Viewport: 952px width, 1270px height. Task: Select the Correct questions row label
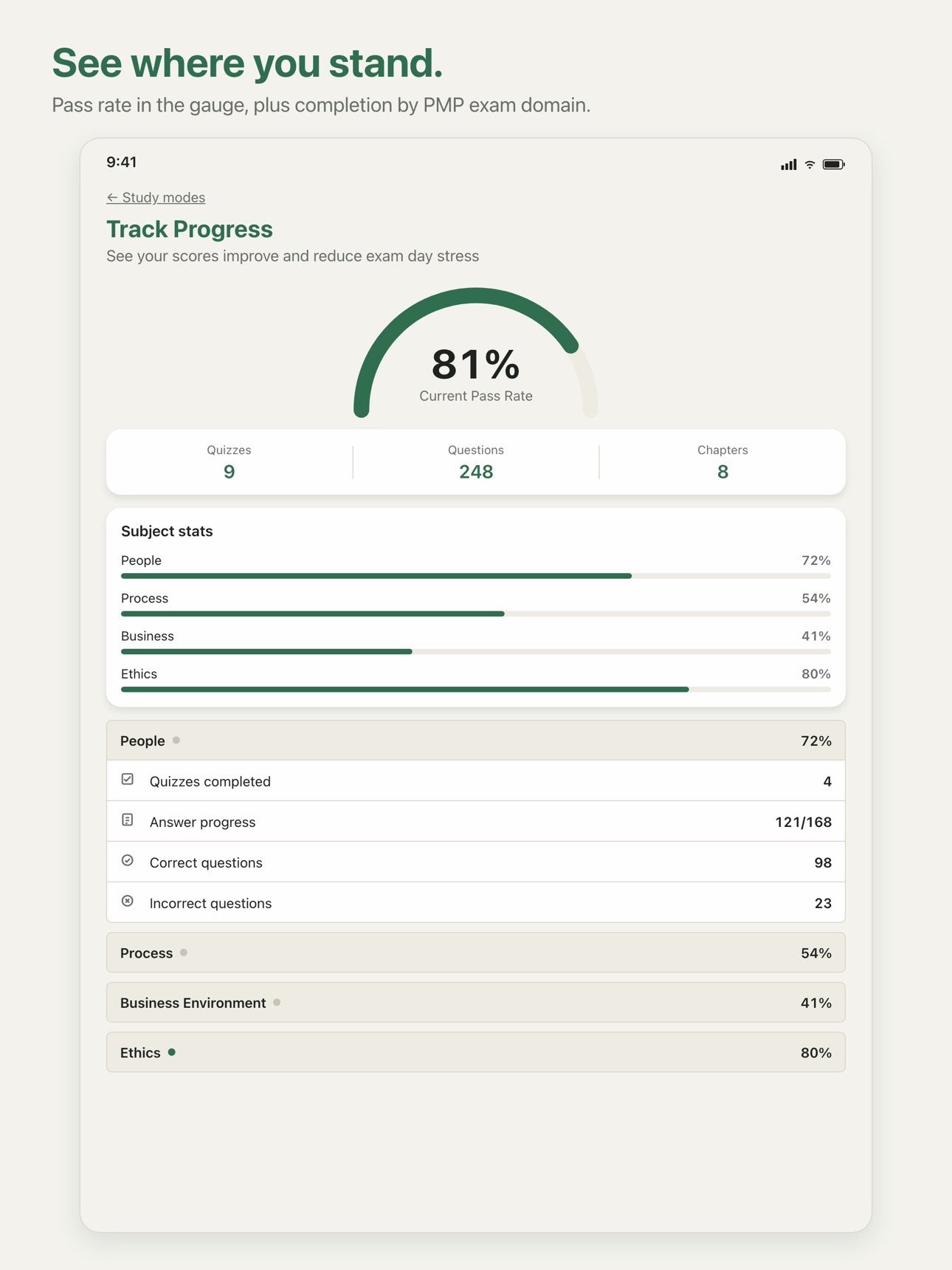pyautogui.click(x=206, y=862)
